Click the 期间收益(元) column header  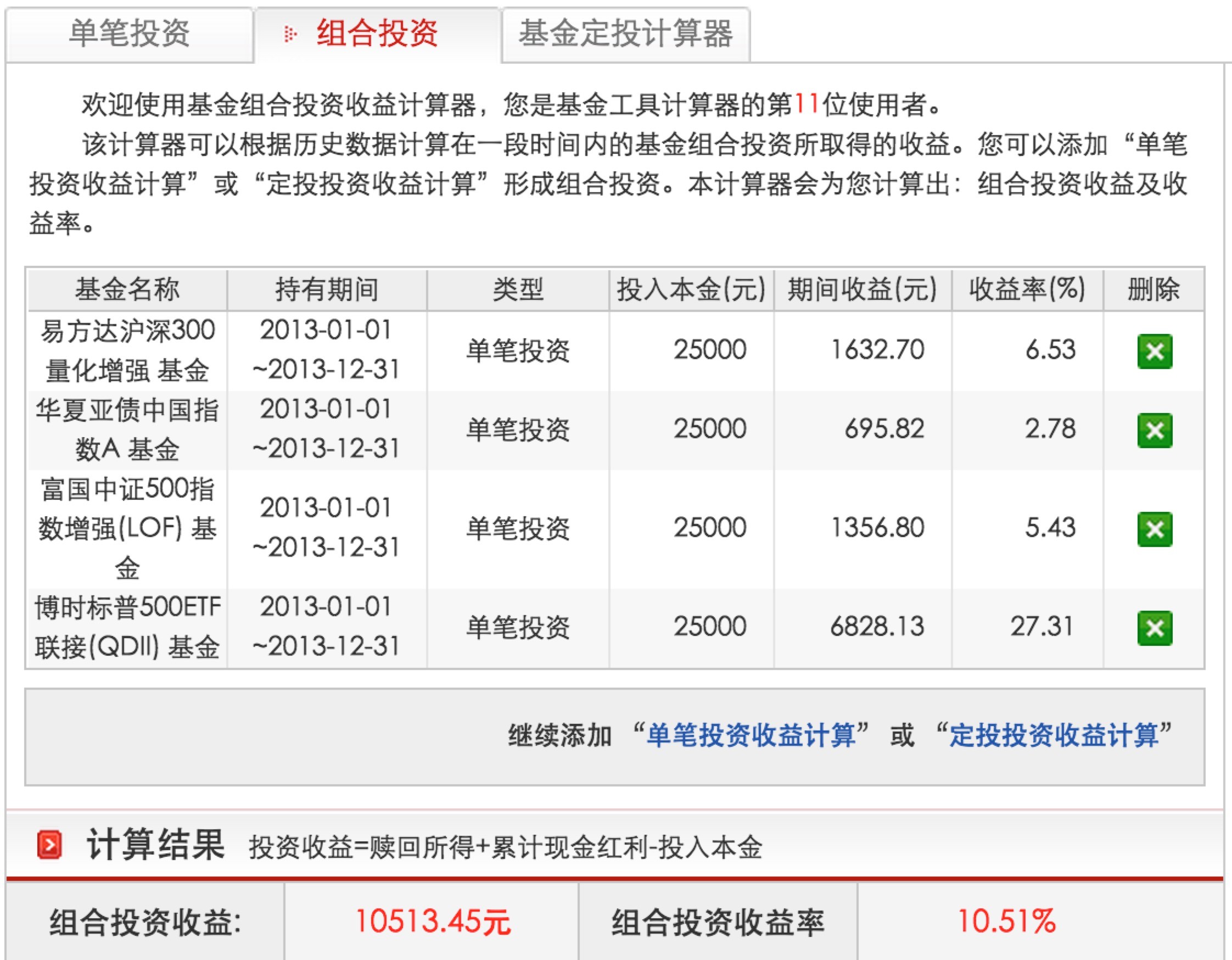coord(862,289)
